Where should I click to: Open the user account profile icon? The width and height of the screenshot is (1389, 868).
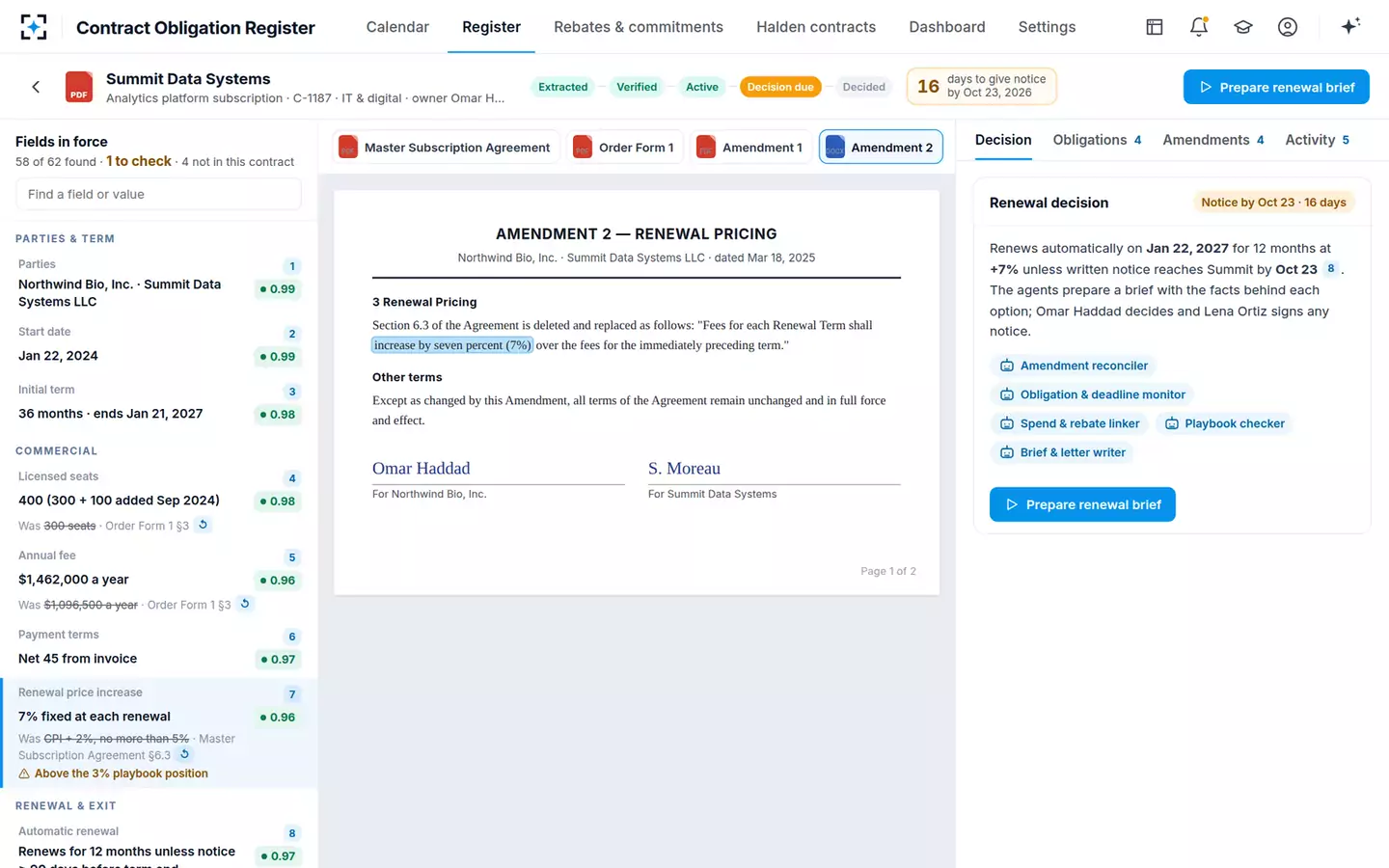click(x=1288, y=27)
